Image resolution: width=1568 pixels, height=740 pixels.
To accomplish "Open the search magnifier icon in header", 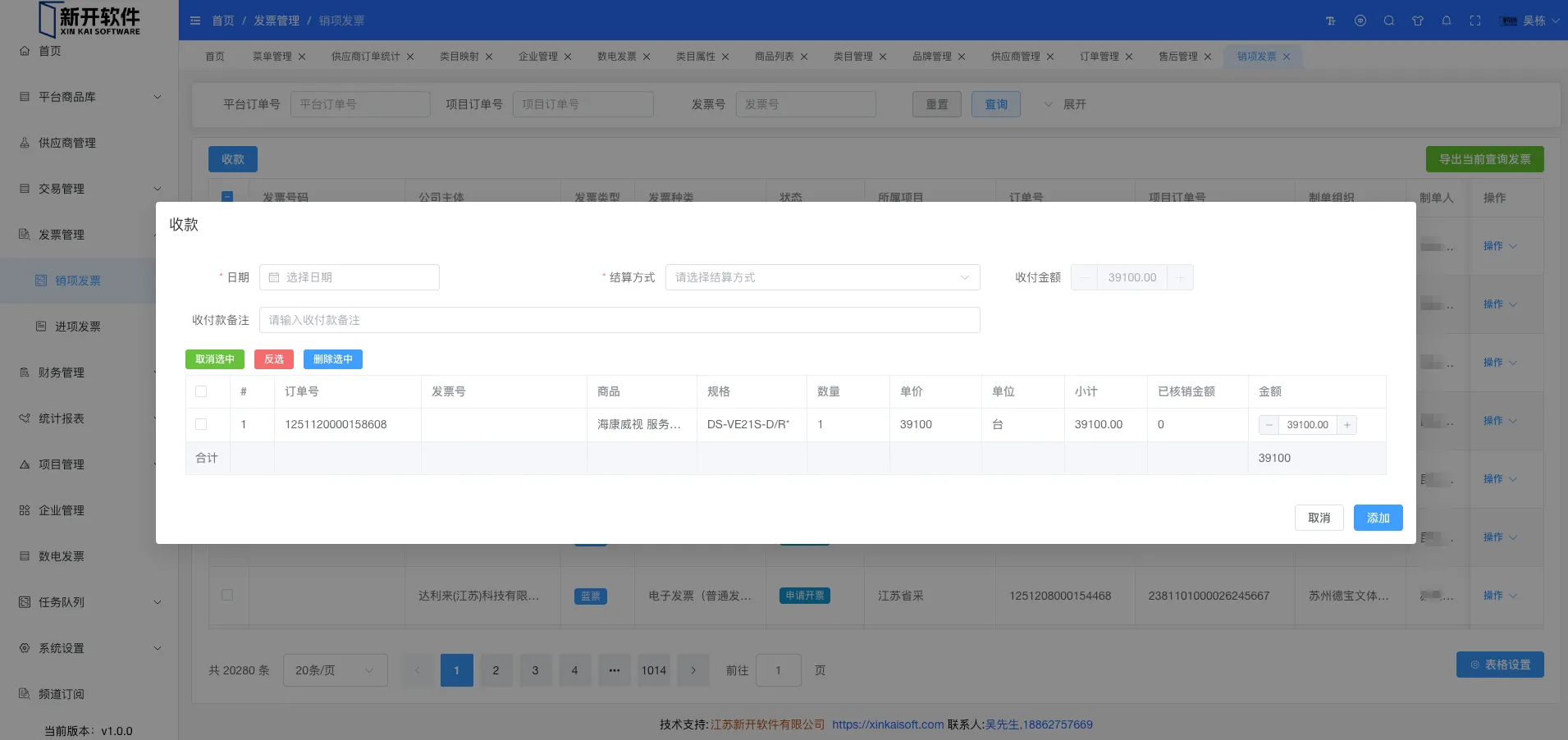I will click(1389, 21).
